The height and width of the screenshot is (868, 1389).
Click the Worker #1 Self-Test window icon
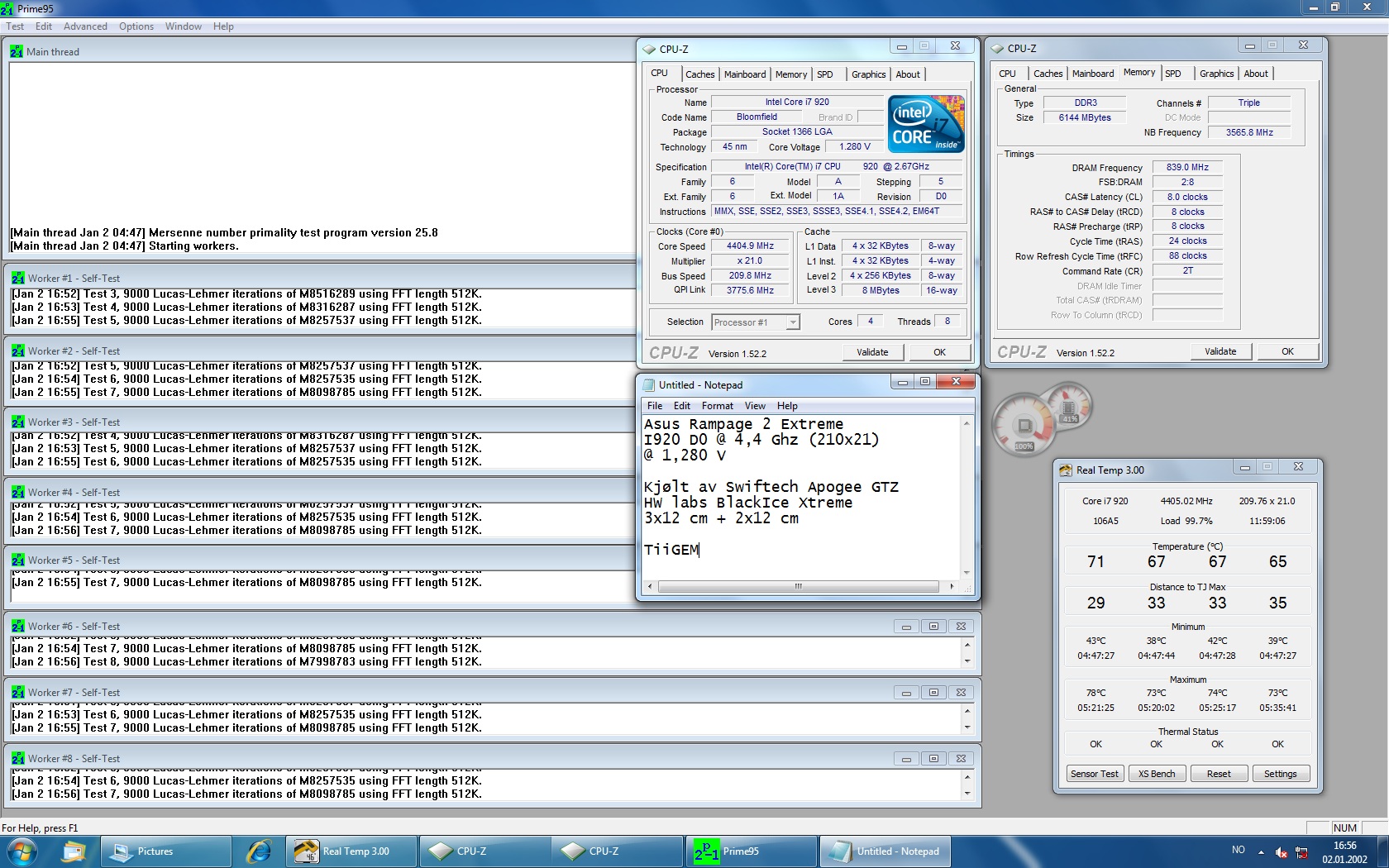coord(17,279)
